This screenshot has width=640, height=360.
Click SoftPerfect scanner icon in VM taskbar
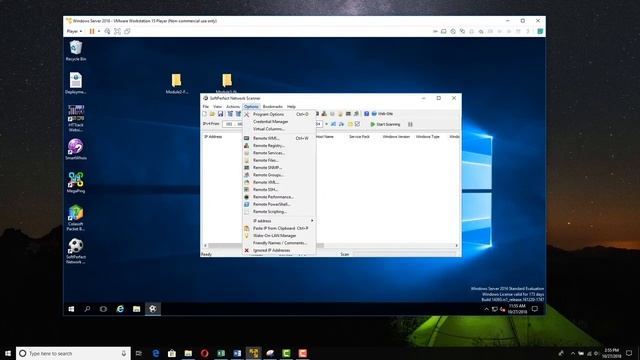(x=153, y=309)
